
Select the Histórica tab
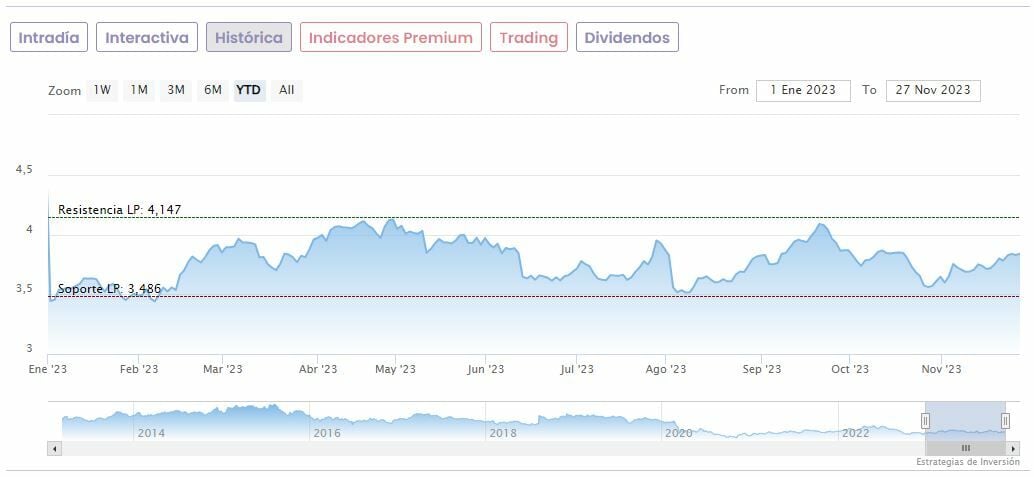(x=249, y=38)
